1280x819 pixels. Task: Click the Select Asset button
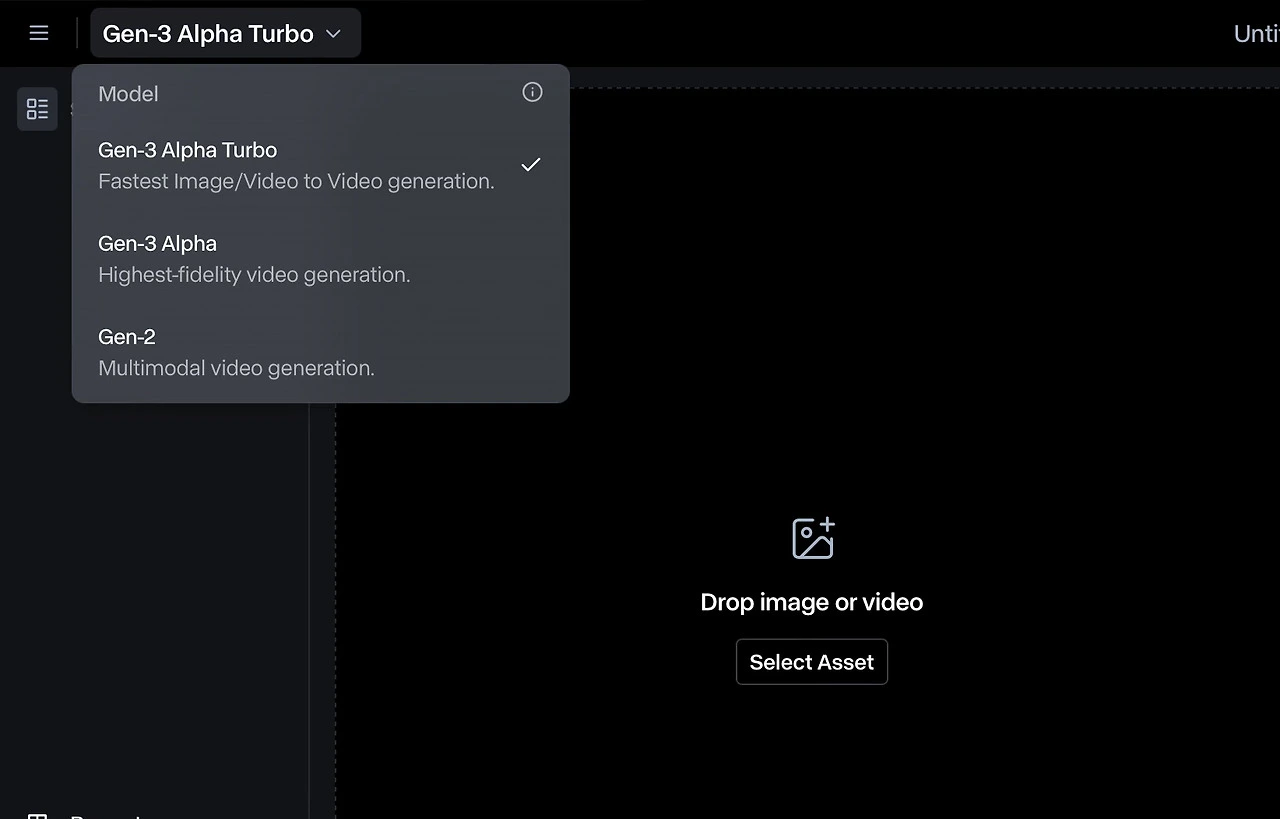811,662
